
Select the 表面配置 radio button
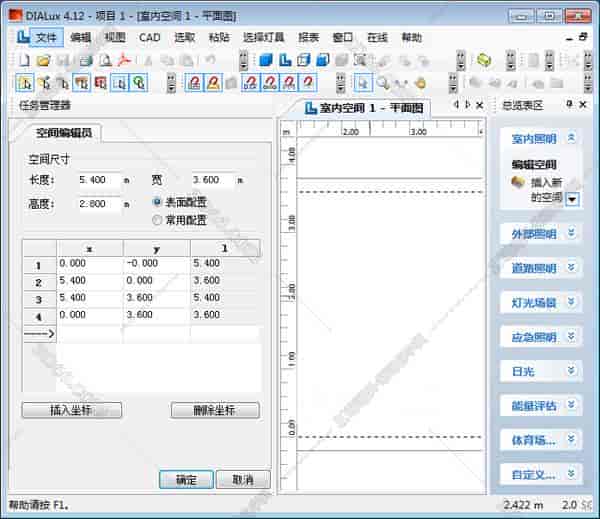[x=156, y=202]
